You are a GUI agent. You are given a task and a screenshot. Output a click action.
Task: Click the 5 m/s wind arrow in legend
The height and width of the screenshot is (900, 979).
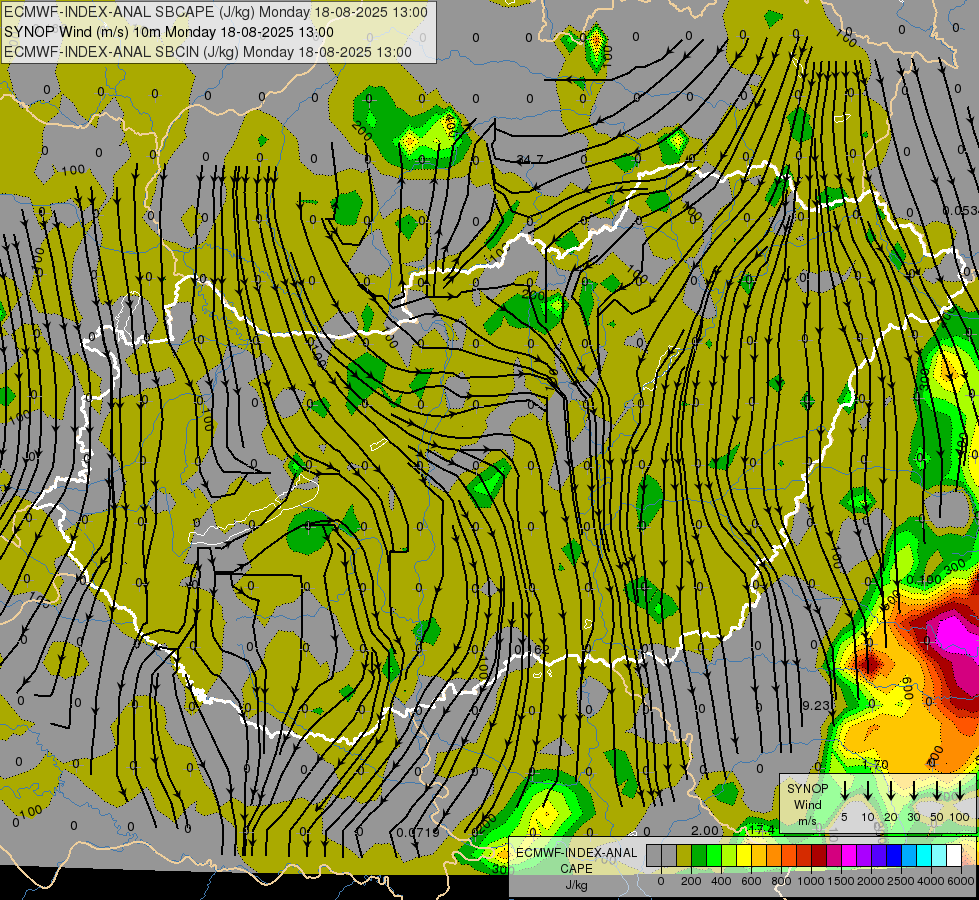pyautogui.click(x=844, y=790)
